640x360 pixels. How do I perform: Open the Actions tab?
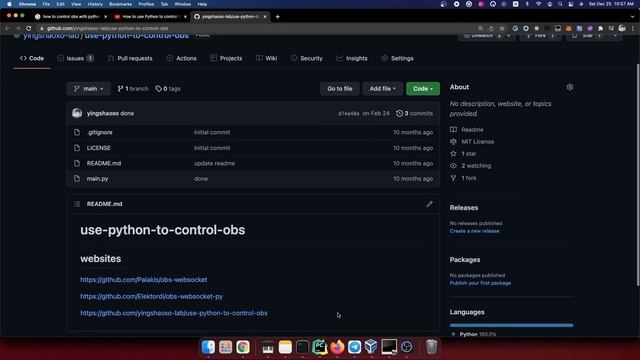182,58
